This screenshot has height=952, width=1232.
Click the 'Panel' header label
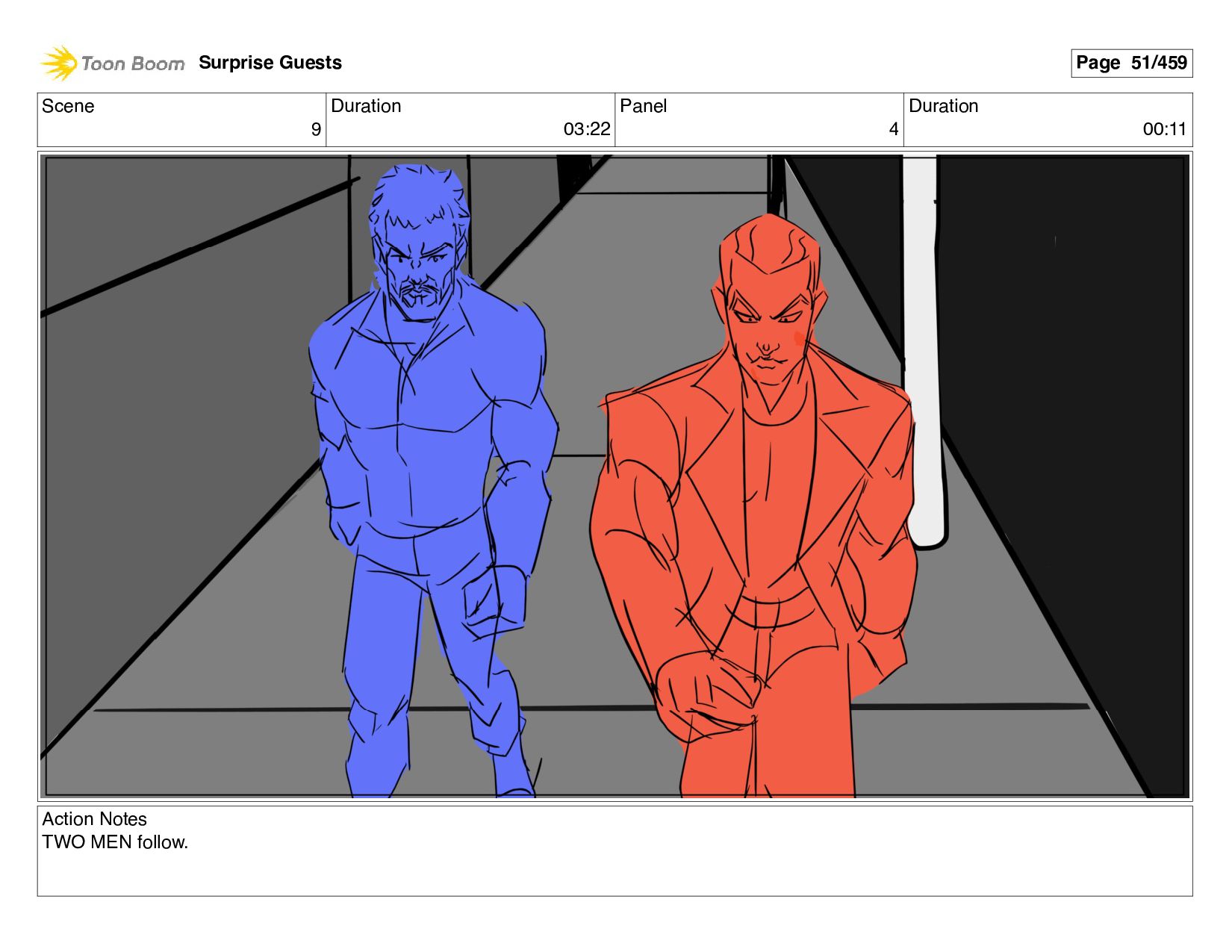643,106
